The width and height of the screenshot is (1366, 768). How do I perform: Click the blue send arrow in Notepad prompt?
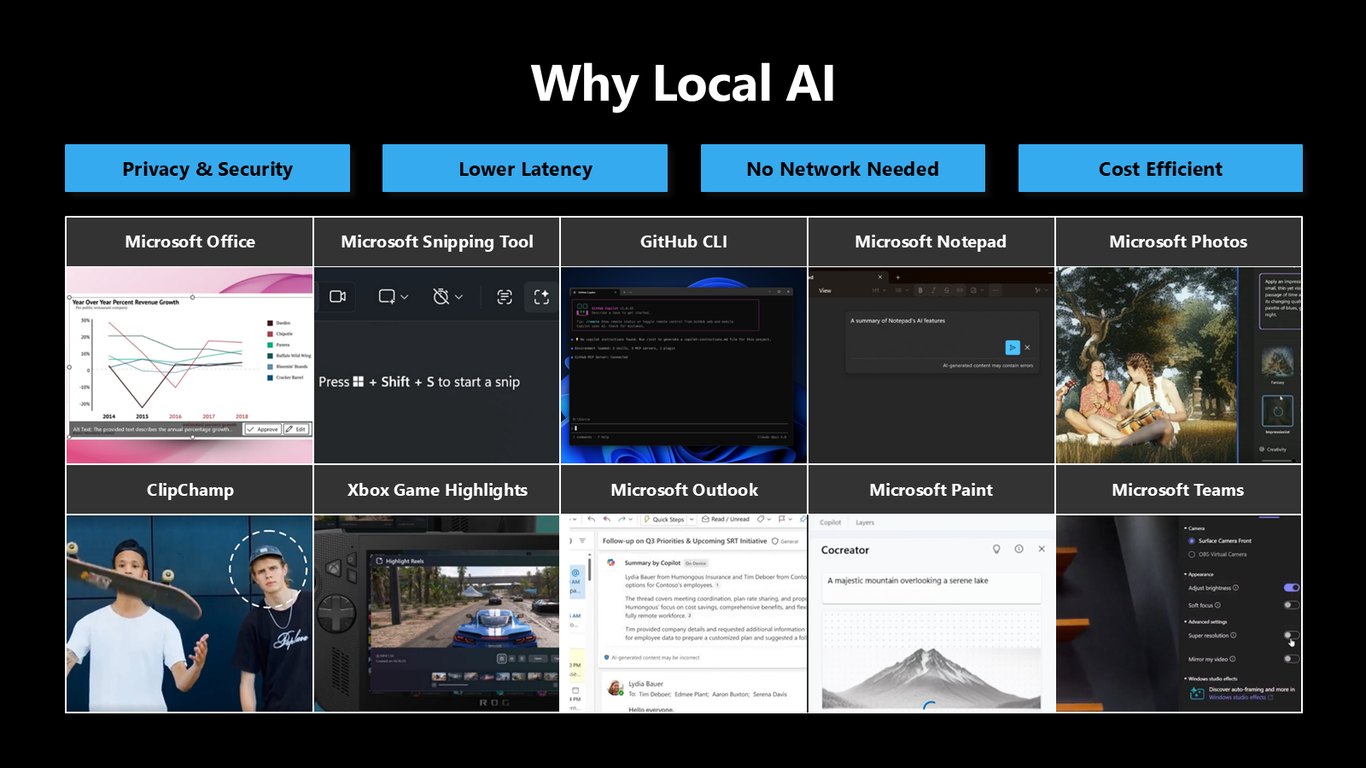[x=1012, y=347]
